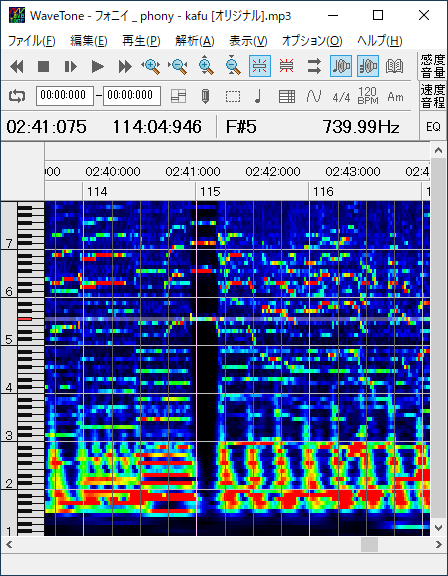Expand the EQ side panel
Screen dimensions: 448x576
pyautogui.click(x=433, y=127)
